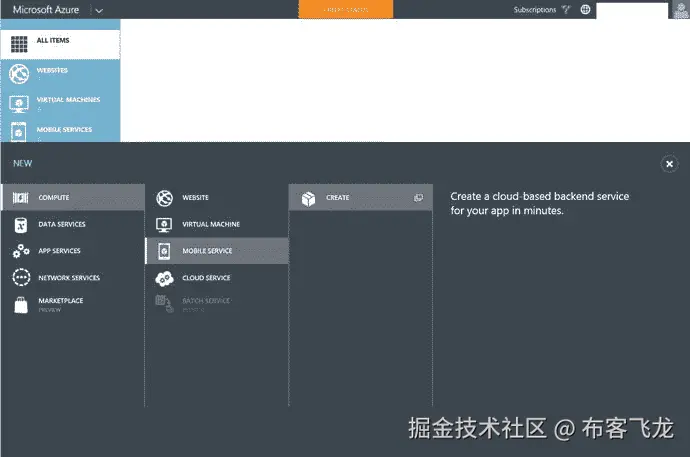The height and width of the screenshot is (457, 690).
Task: Open the Microsoft Azure portal dropdown chevron
Action: pos(99,10)
